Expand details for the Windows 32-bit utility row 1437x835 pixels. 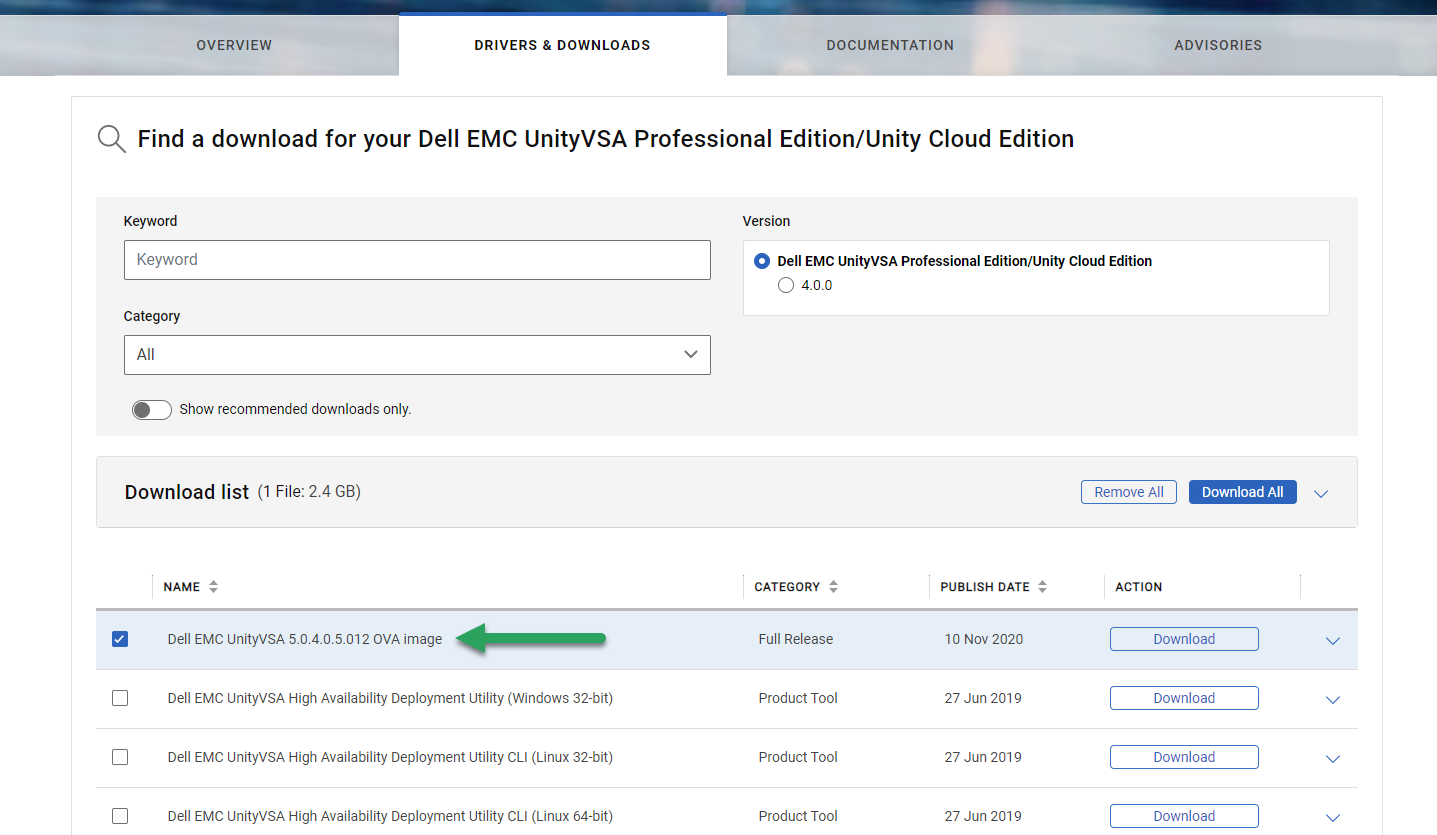(x=1332, y=700)
